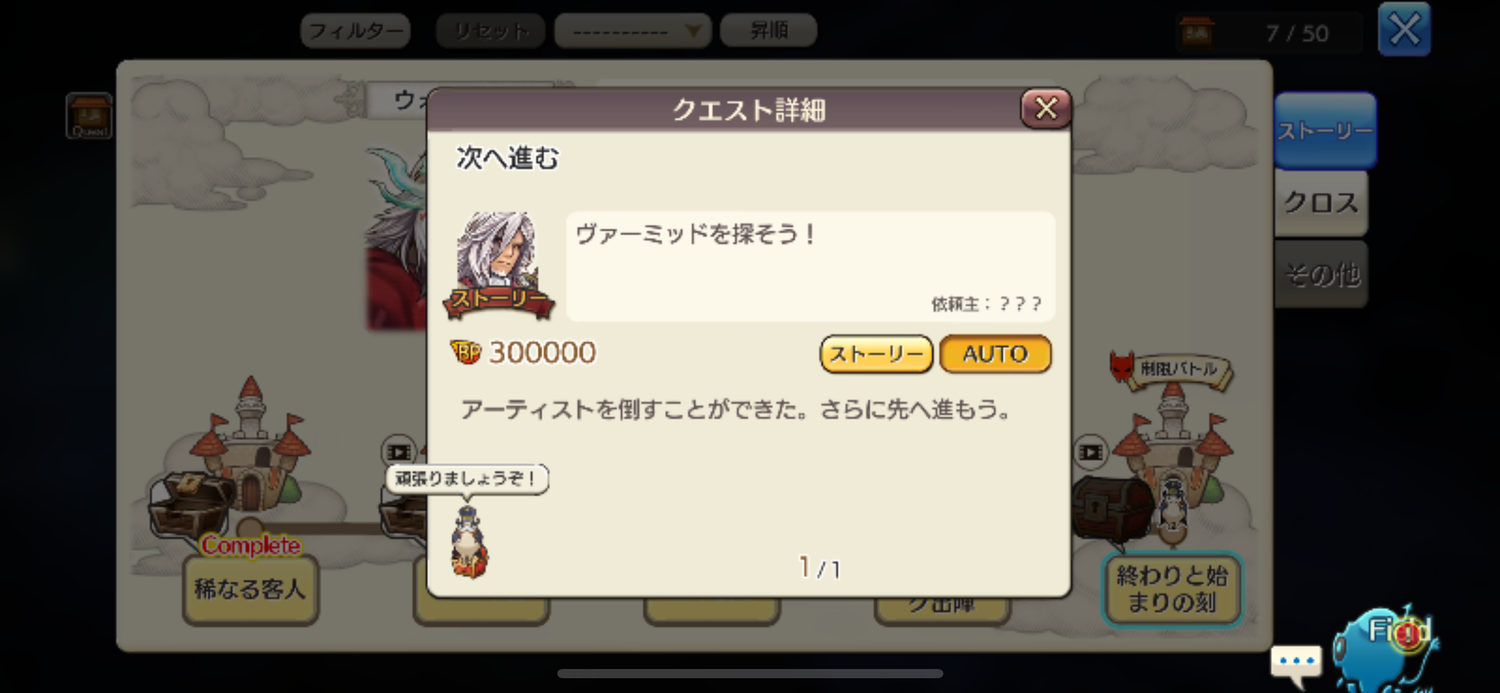Screen dimensions: 1500x693
Task: Switch to the クロス tab
Action: pos(1321,203)
